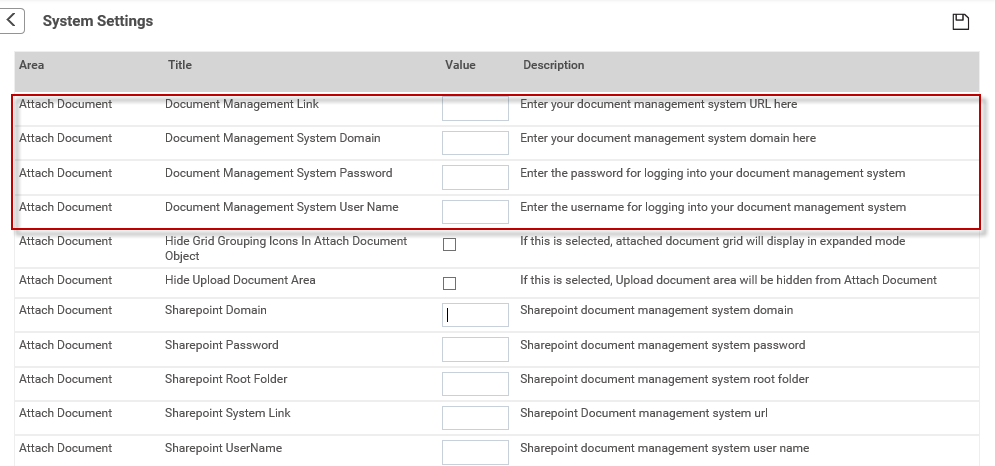Viewport: 995px width, 466px height.
Task: Select the Document Management System Password field
Action: [x=475, y=177]
